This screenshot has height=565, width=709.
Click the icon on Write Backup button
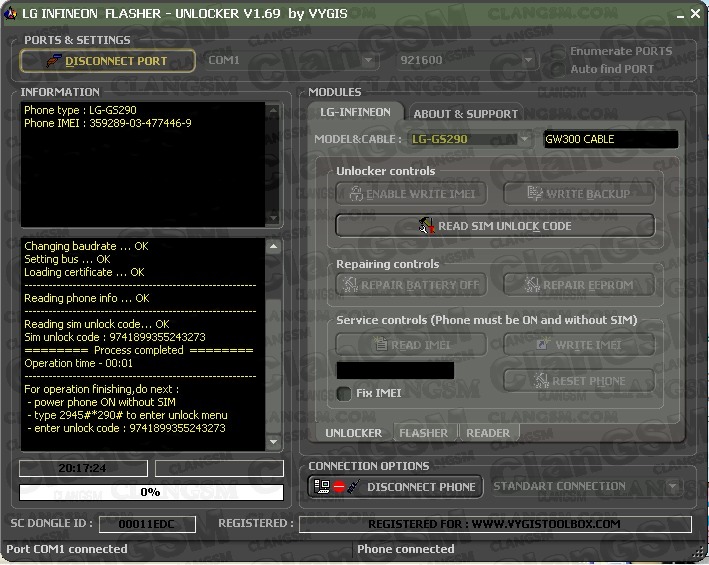click(534, 193)
